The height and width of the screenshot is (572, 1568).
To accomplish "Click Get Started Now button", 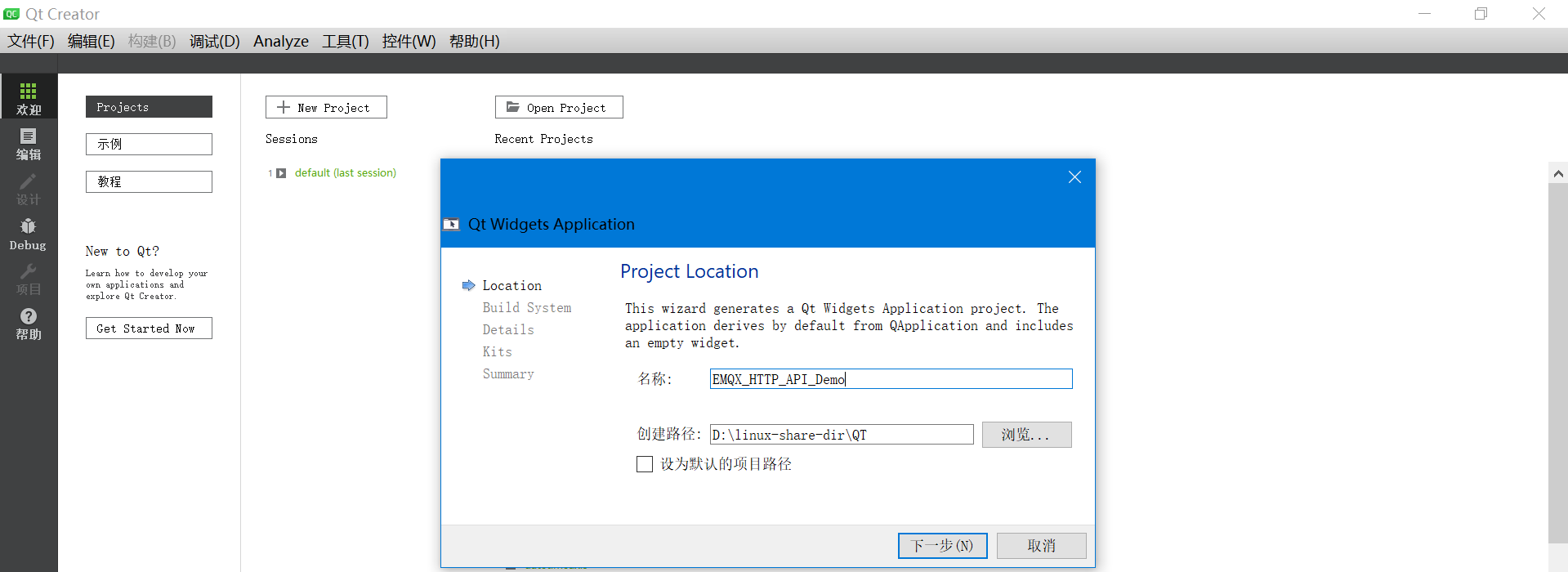I will coord(149,328).
